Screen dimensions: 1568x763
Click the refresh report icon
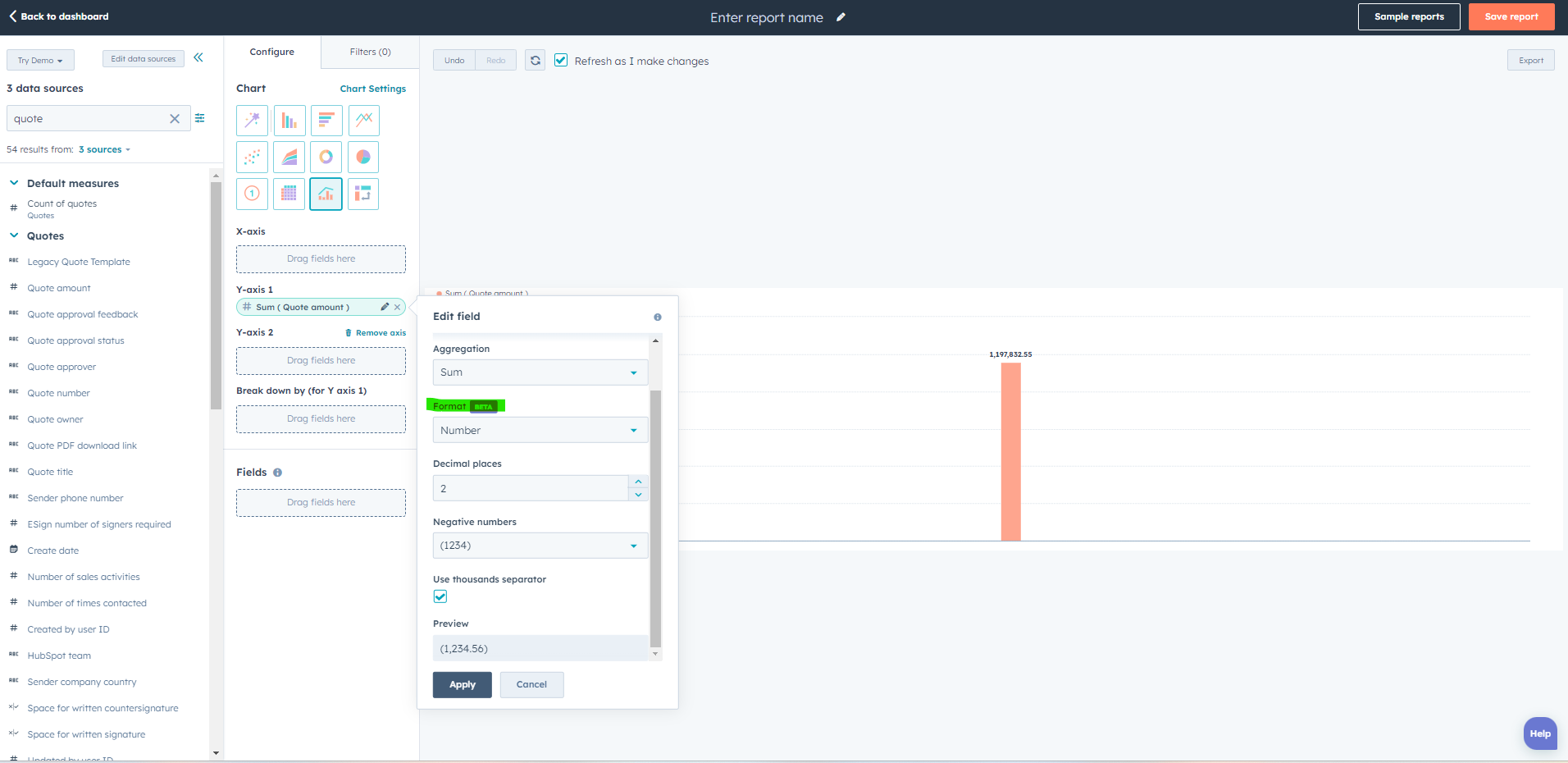536,61
